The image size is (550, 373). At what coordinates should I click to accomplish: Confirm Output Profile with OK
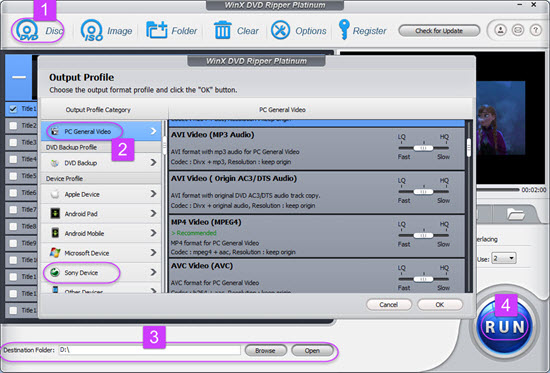(440, 305)
